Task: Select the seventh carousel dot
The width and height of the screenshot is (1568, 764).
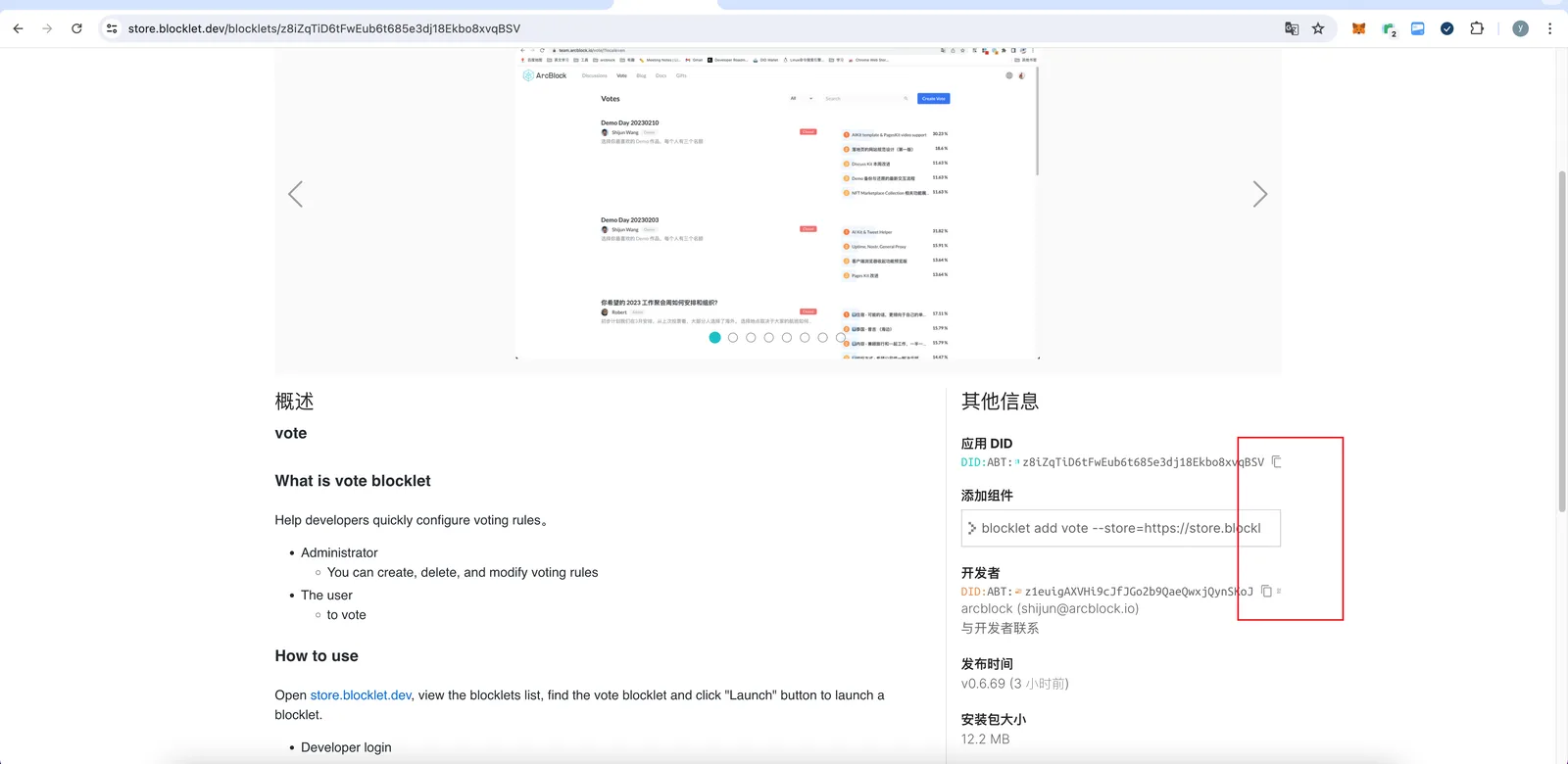Action: 822,338
